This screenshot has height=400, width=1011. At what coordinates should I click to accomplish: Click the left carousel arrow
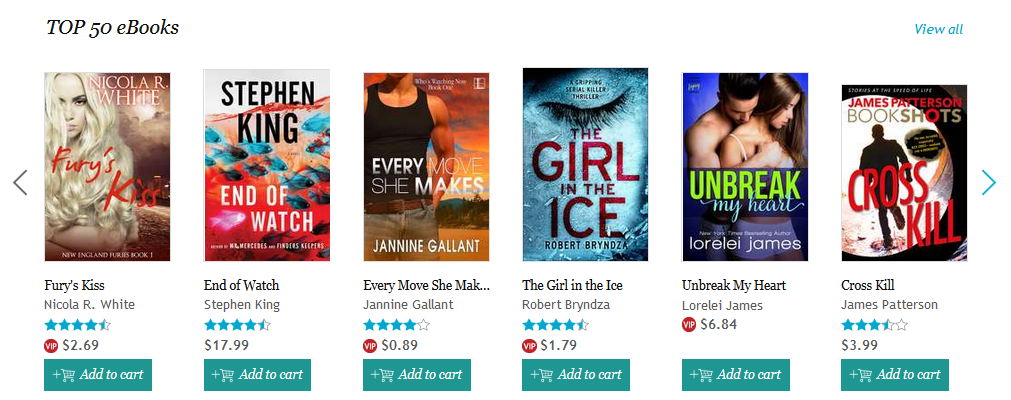20,183
